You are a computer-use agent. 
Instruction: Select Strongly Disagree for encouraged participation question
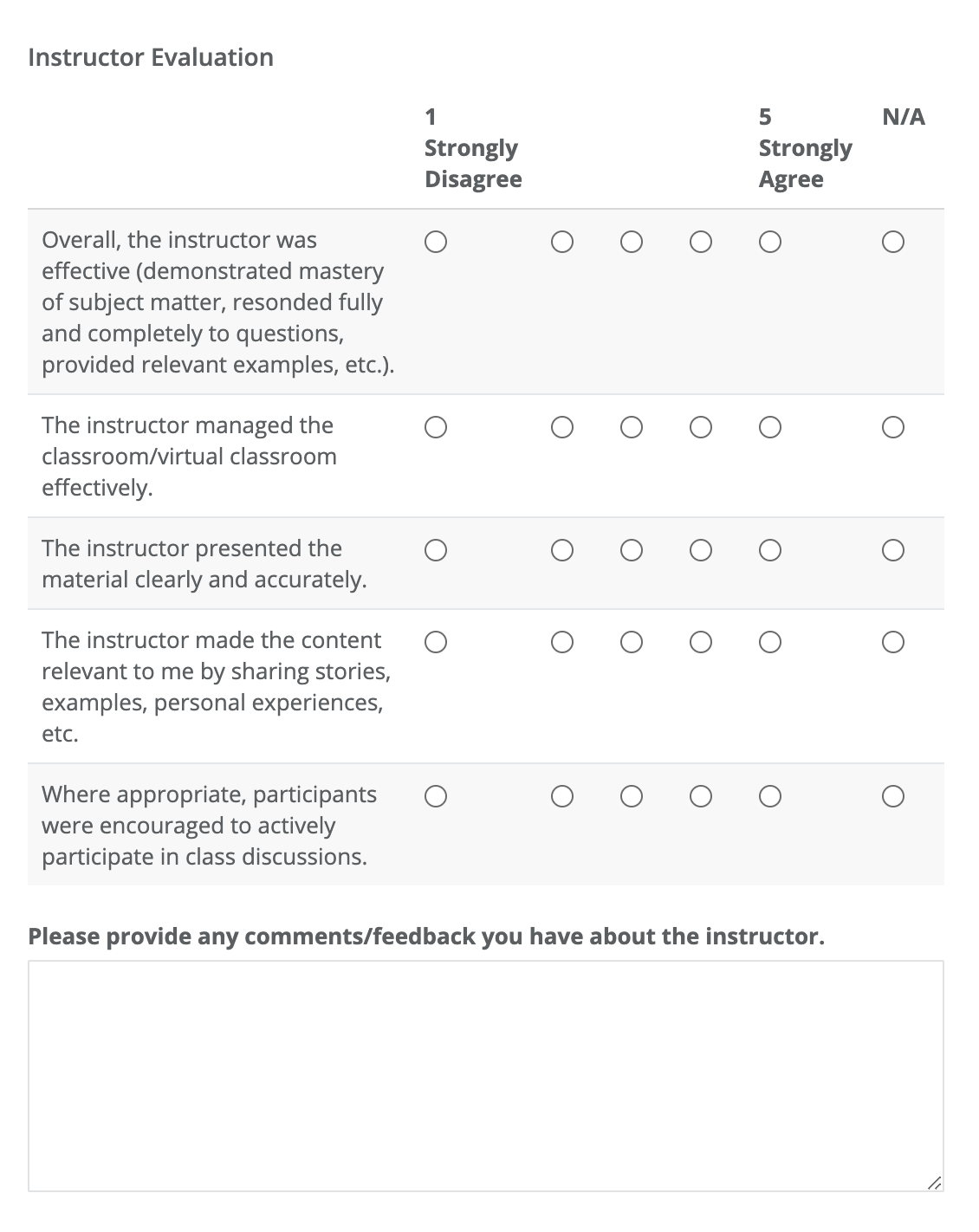point(438,794)
